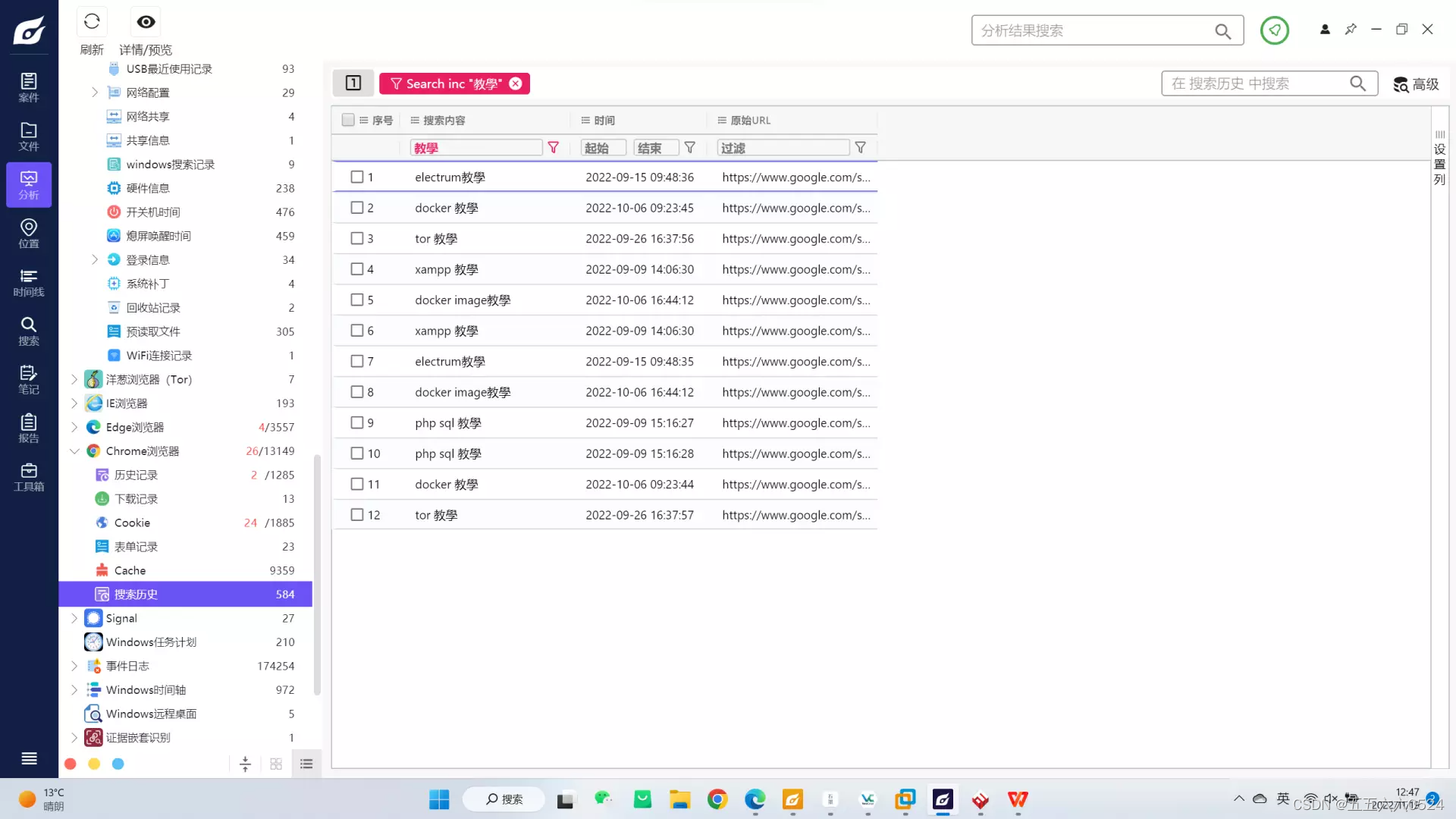The height and width of the screenshot is (819, 1456).
Task: Click the green shield status icon
Action: click(x=1274, y=30)
